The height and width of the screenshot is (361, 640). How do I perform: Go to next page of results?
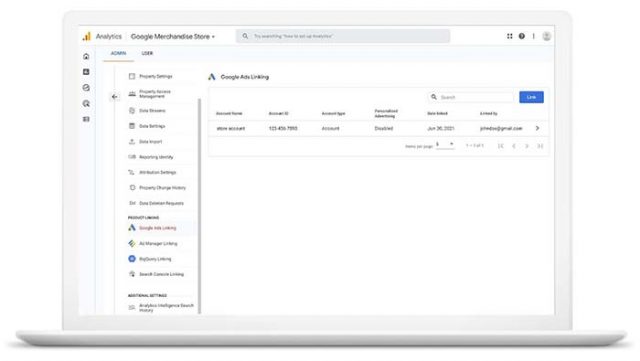coord(527,146)
